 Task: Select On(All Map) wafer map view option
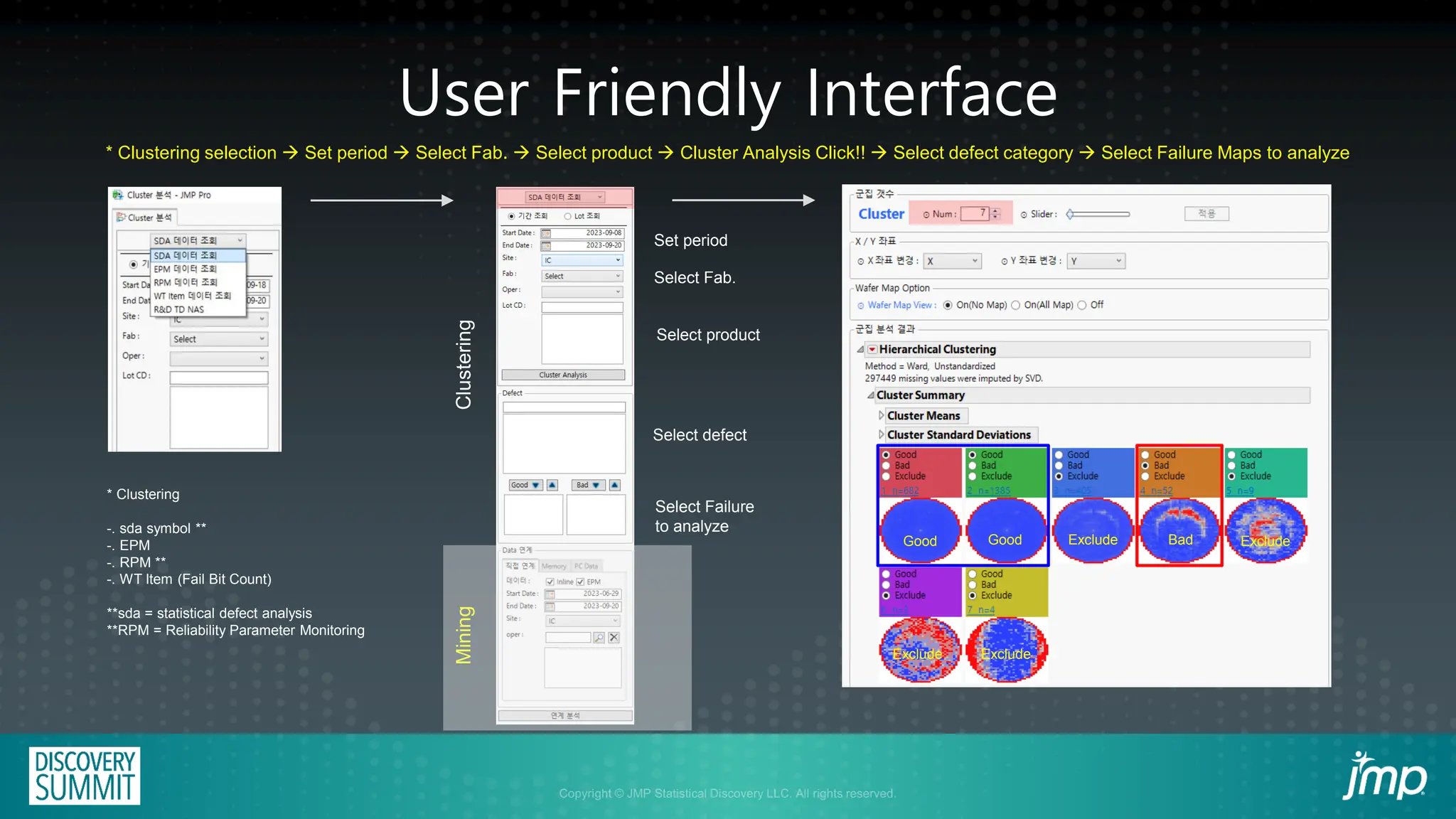[x=1016, y=305]
